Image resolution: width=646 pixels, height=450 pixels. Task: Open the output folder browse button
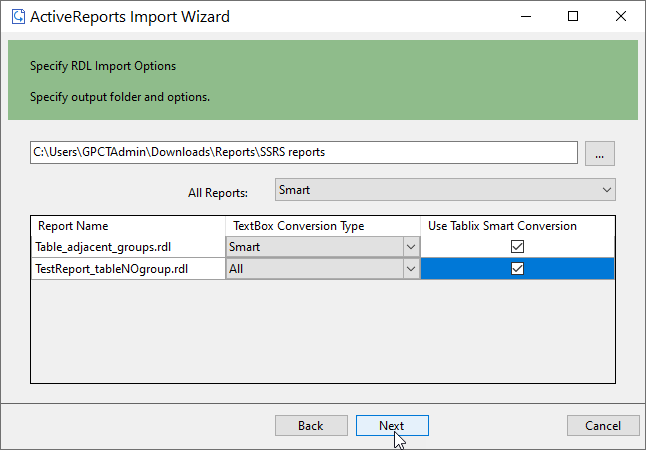click(x=599, y=153)
